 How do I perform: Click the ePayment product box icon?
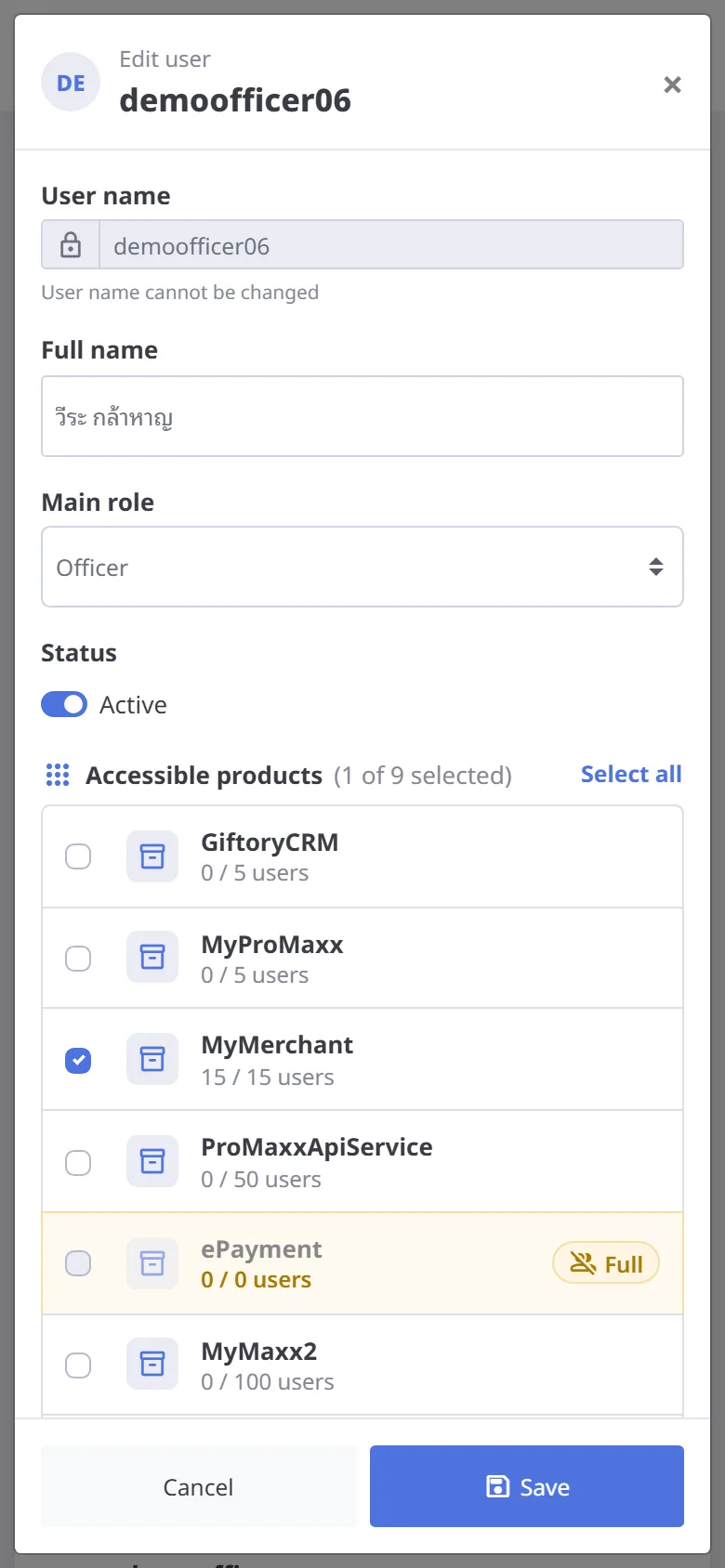click(x=152, y=1263)
